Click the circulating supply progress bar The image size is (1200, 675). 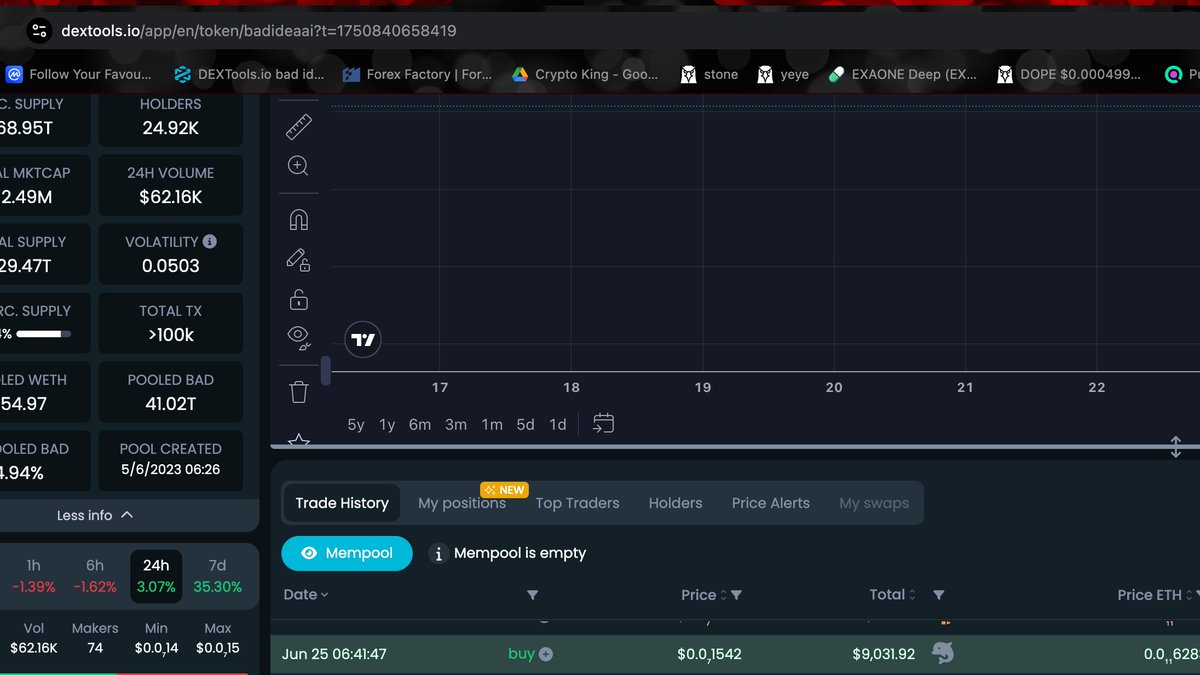coord(44,334)
